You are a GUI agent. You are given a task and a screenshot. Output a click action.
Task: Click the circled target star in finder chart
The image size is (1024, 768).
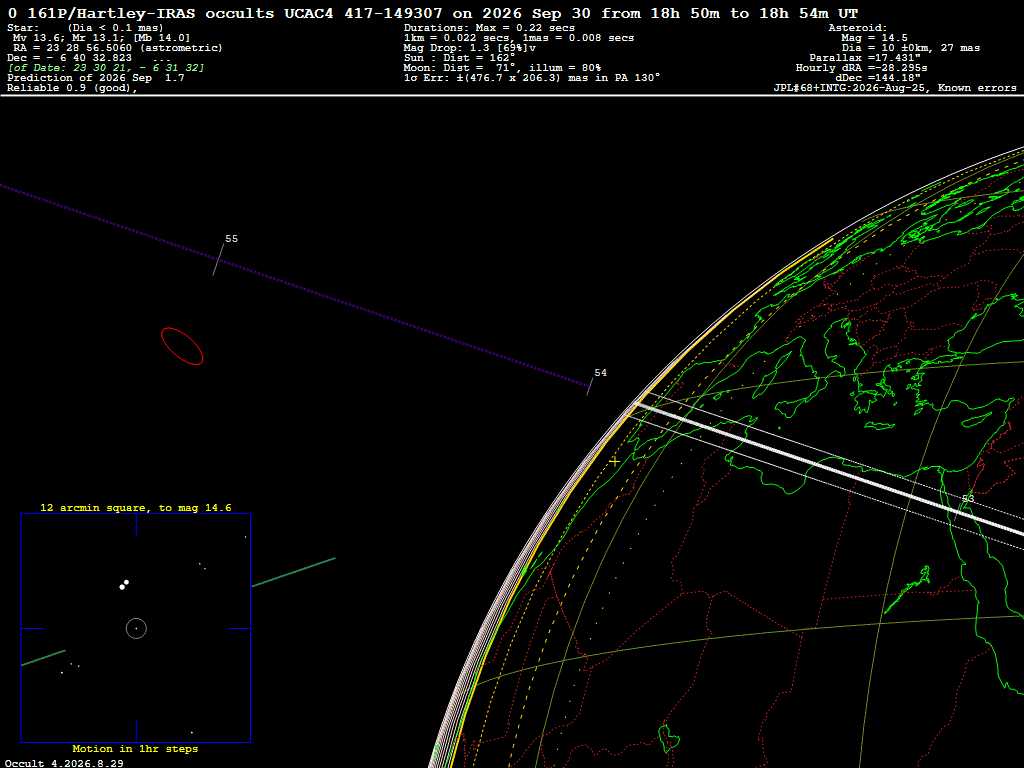coord(136,628)
